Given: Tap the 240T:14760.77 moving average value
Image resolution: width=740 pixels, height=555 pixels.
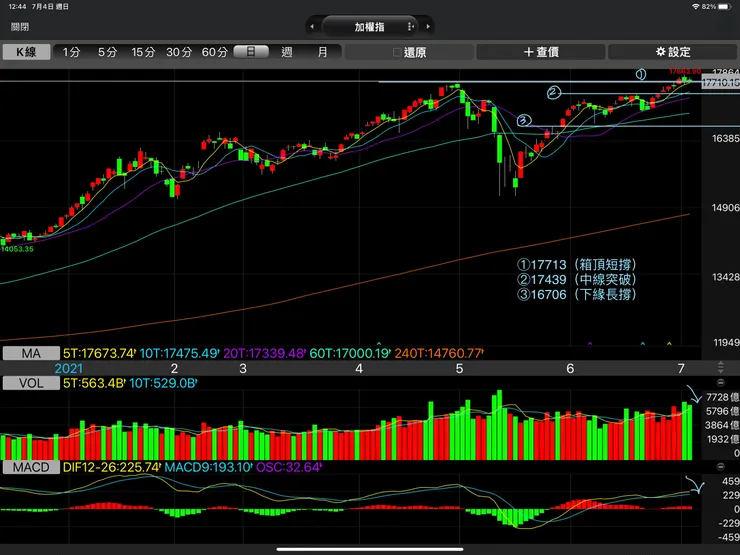Looking at the screenshot, I should pyautogui.click(x=439, y=353).
